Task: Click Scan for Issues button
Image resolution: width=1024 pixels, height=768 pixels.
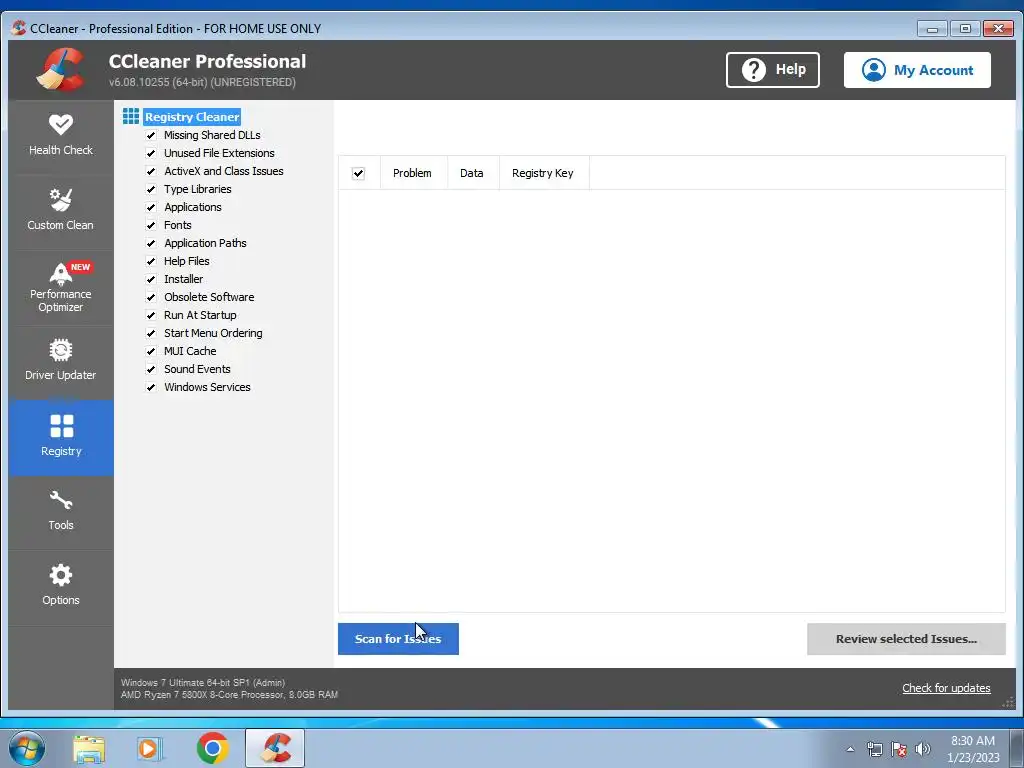Action: [398, 639]
